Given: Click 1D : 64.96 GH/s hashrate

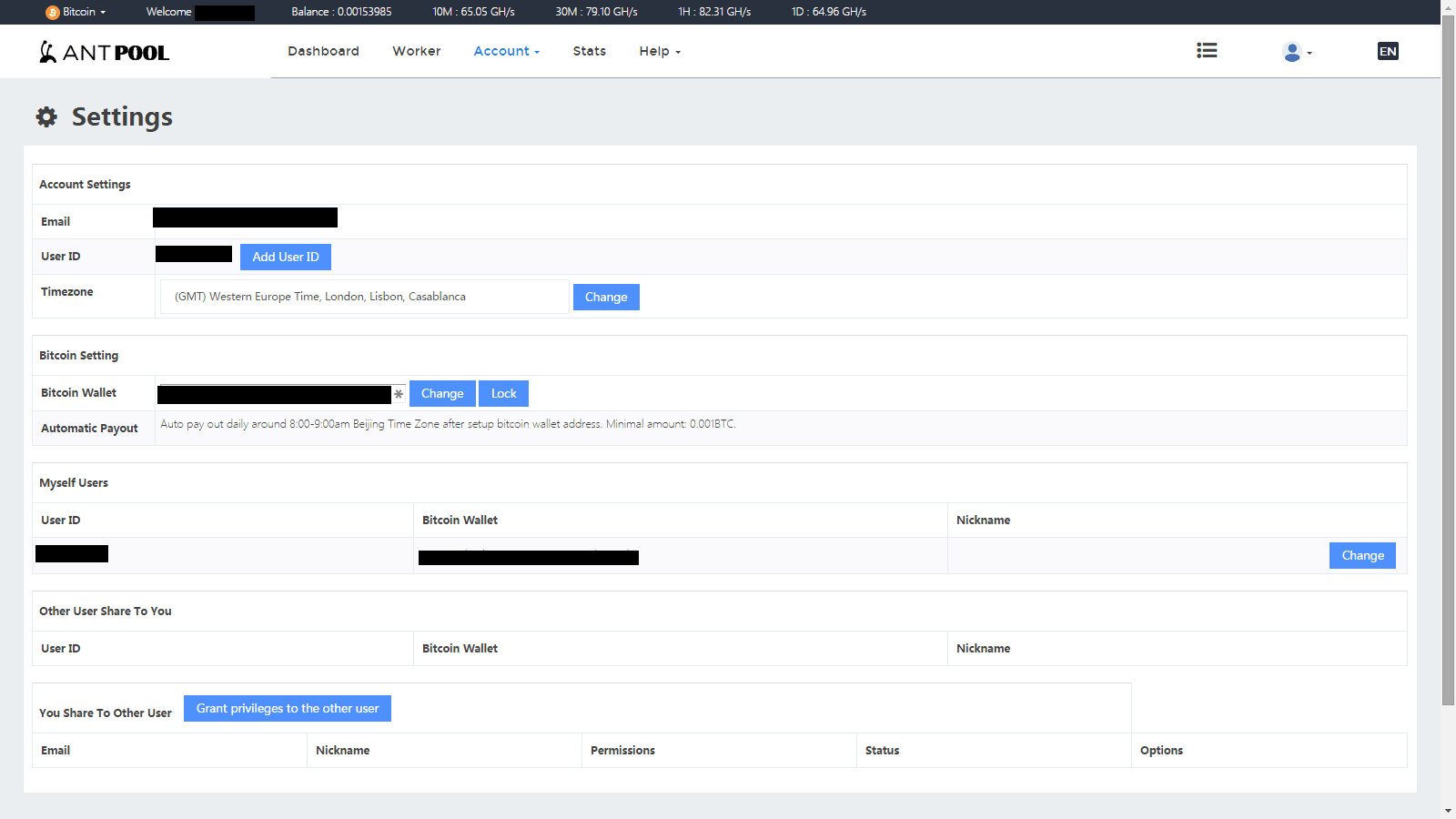Looking at the screenshot, I should point(829,12).
